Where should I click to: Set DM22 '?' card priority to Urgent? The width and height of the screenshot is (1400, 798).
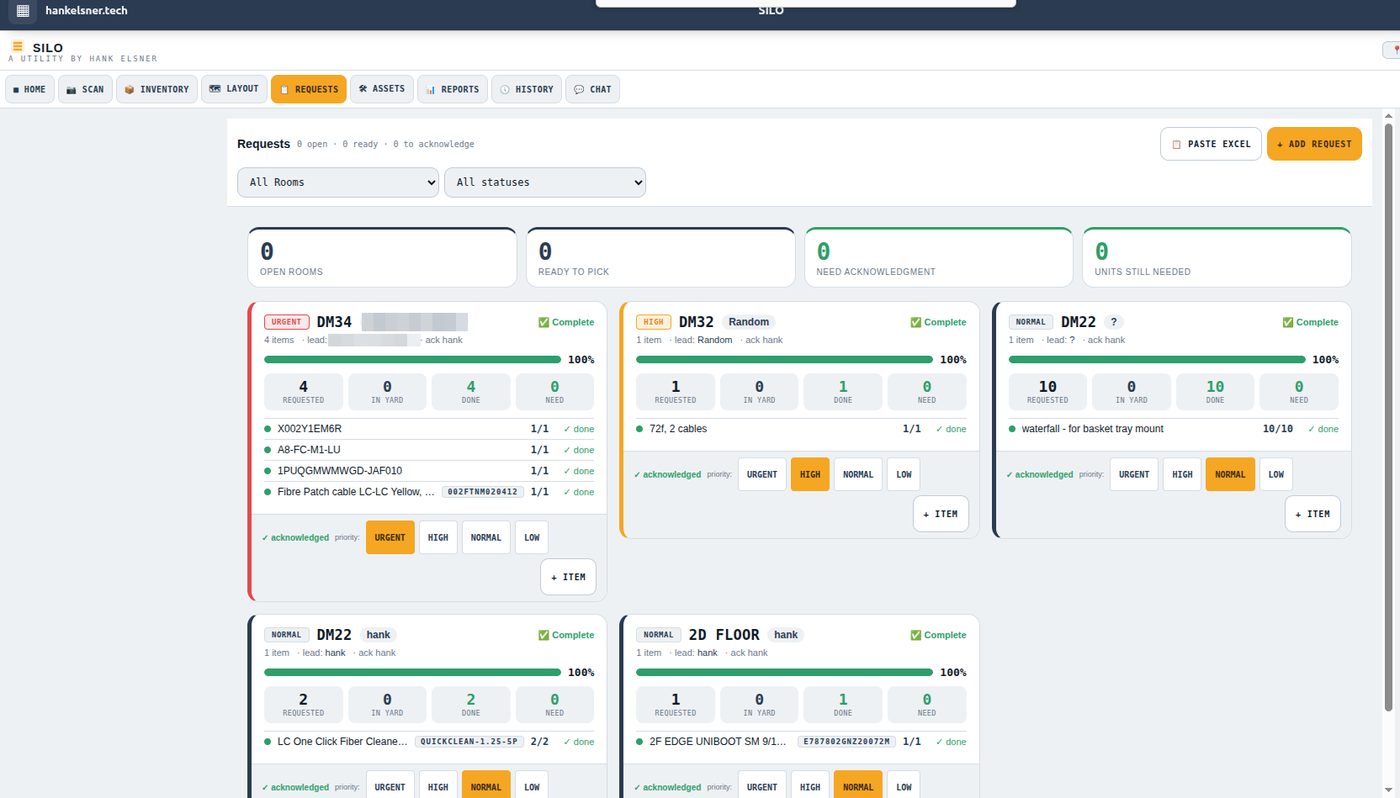(1134, 474)
